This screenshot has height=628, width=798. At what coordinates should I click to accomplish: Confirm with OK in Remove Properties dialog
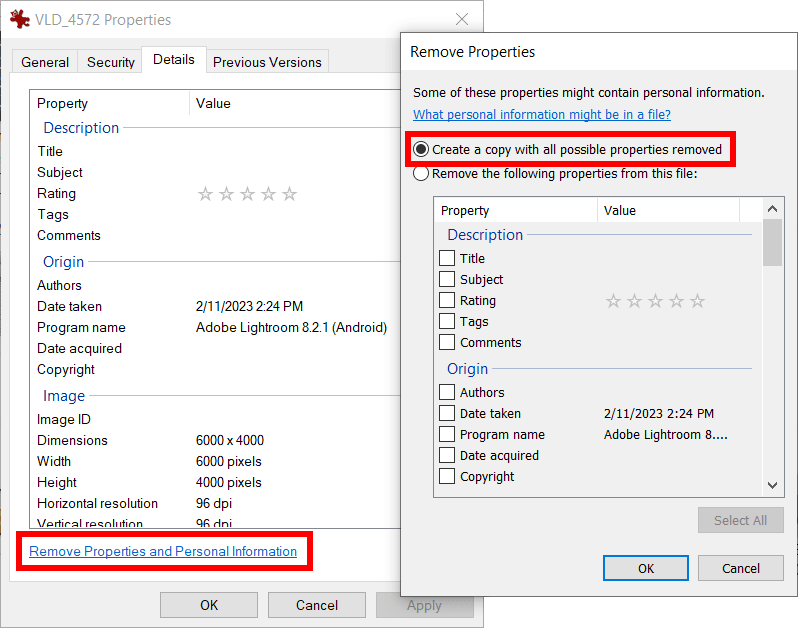point(645,568)
